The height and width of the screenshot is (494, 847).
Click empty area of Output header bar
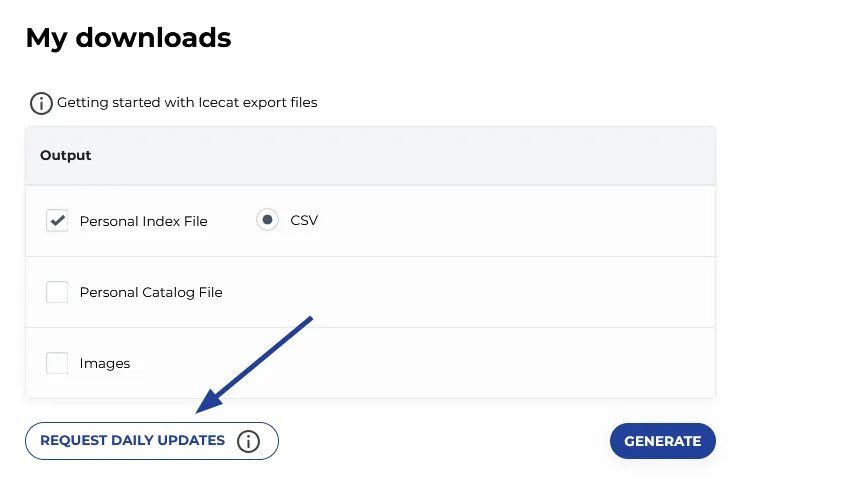400,156
